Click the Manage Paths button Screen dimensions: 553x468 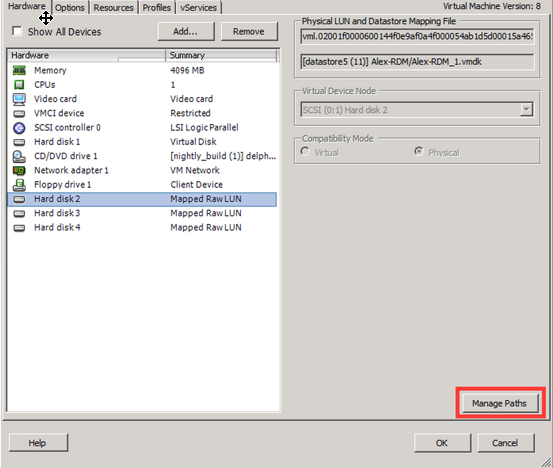click(x=500, y=403)
